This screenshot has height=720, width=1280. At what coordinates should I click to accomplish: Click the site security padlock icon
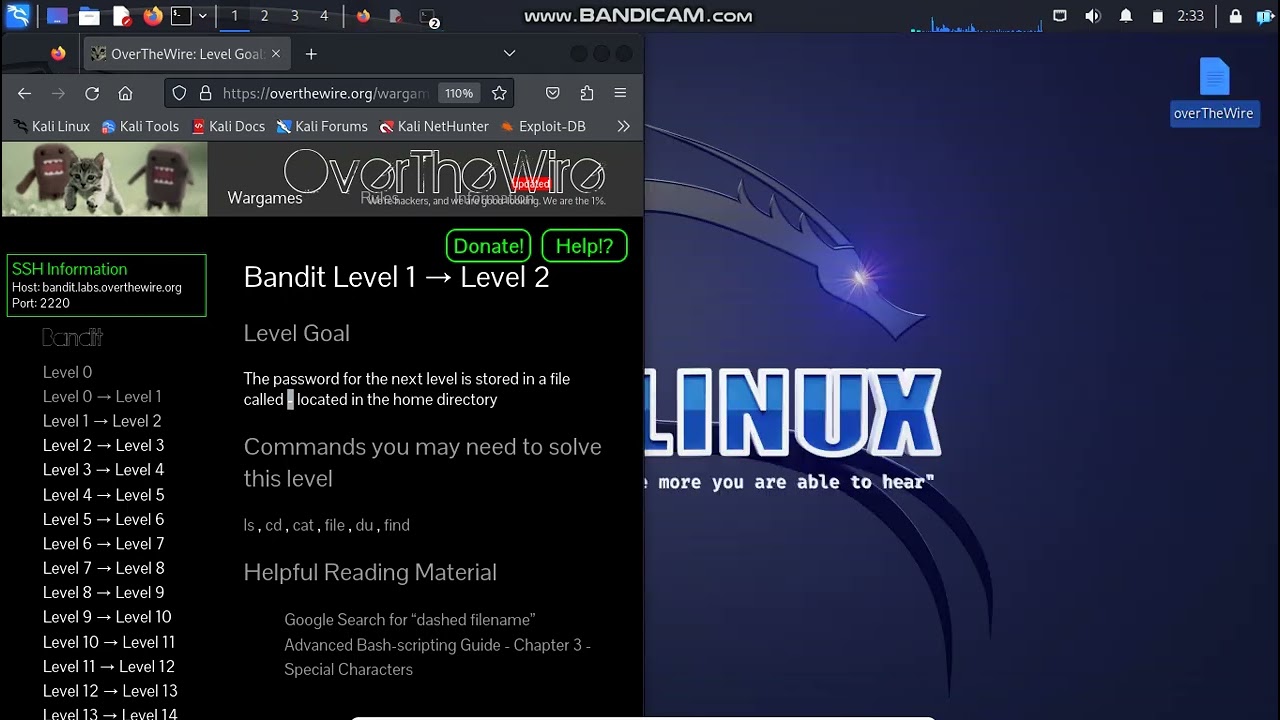pos(205,93)
